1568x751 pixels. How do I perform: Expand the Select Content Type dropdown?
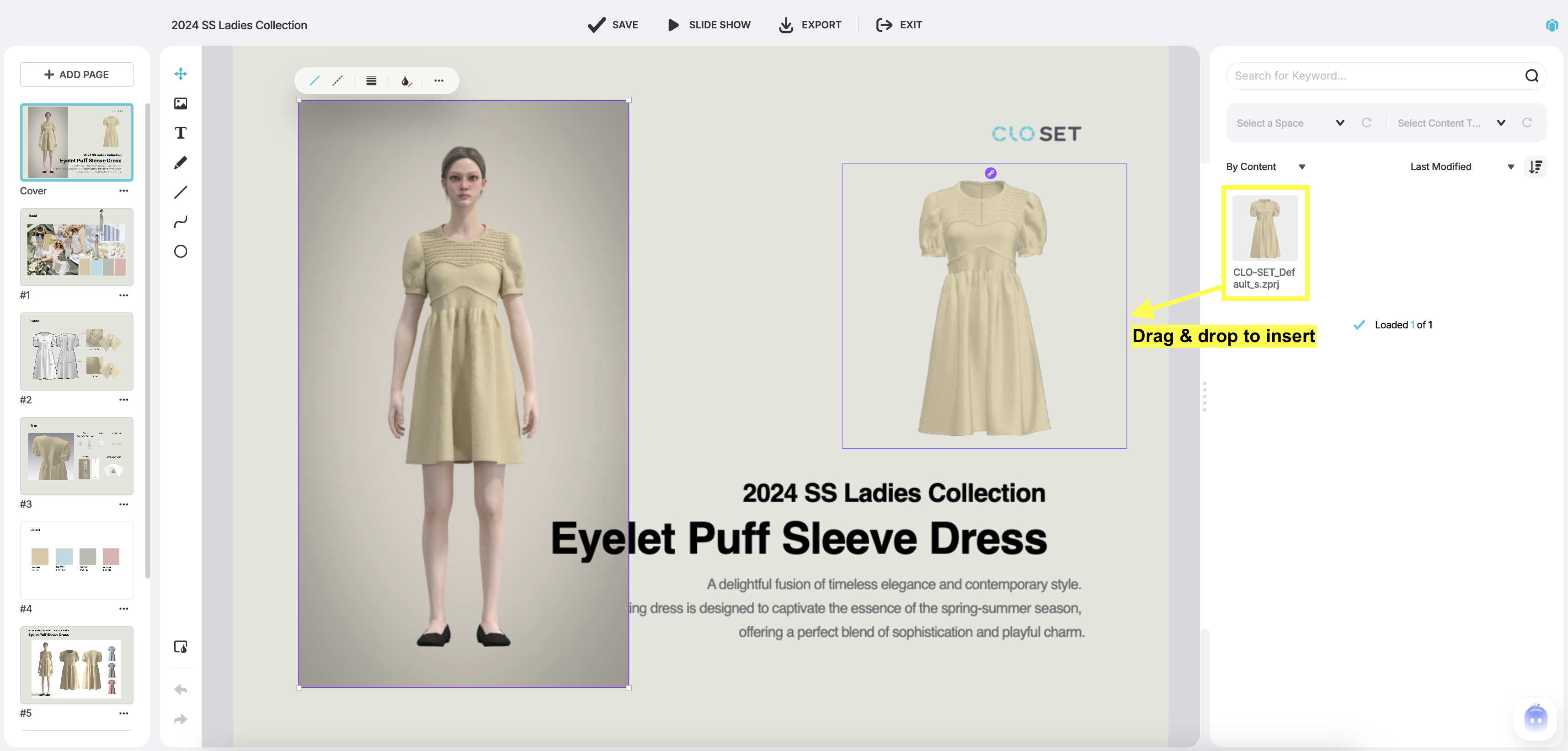pos(1452,123)
